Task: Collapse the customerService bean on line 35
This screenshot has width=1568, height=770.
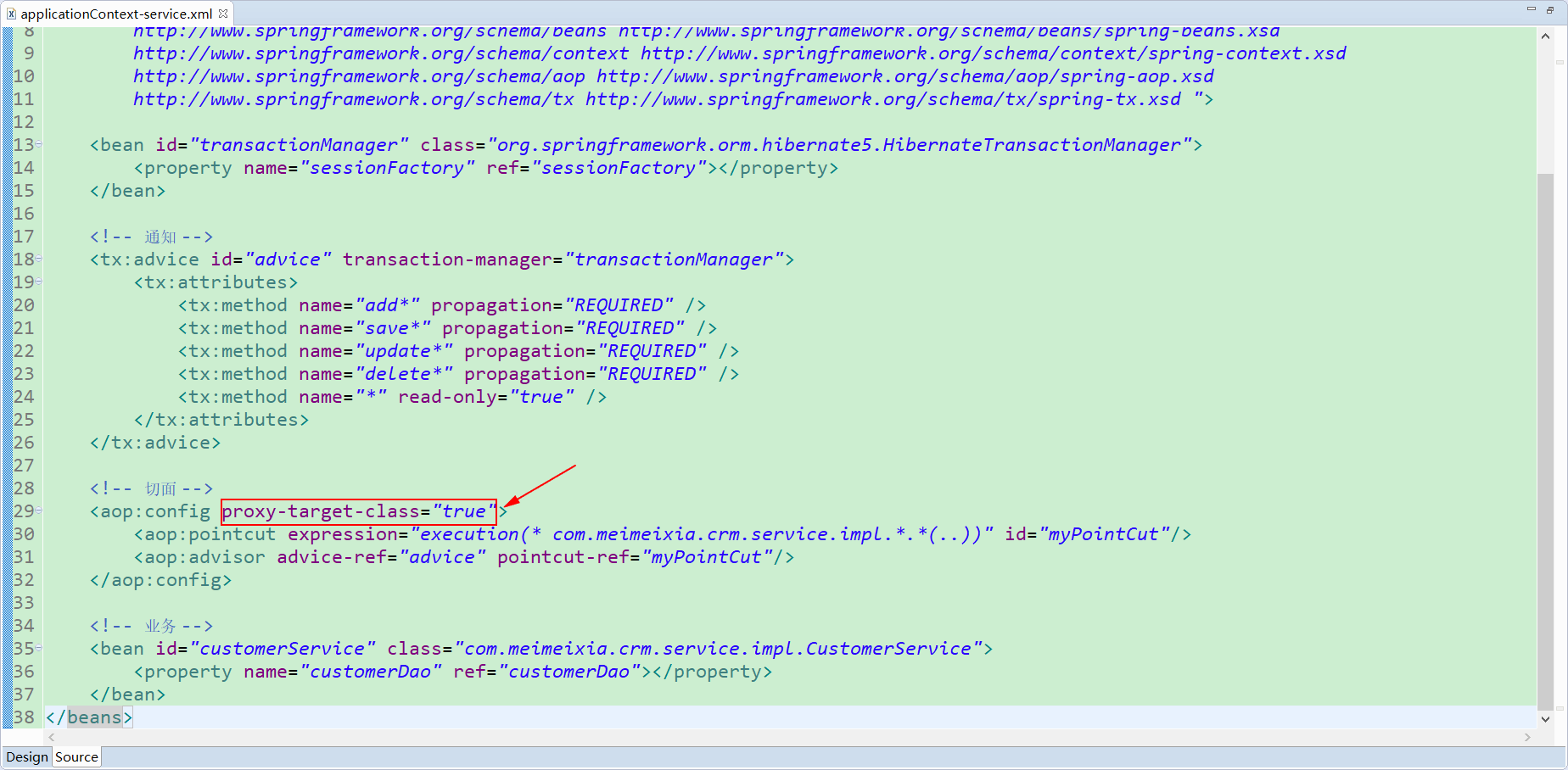Action: coord(40,648)
